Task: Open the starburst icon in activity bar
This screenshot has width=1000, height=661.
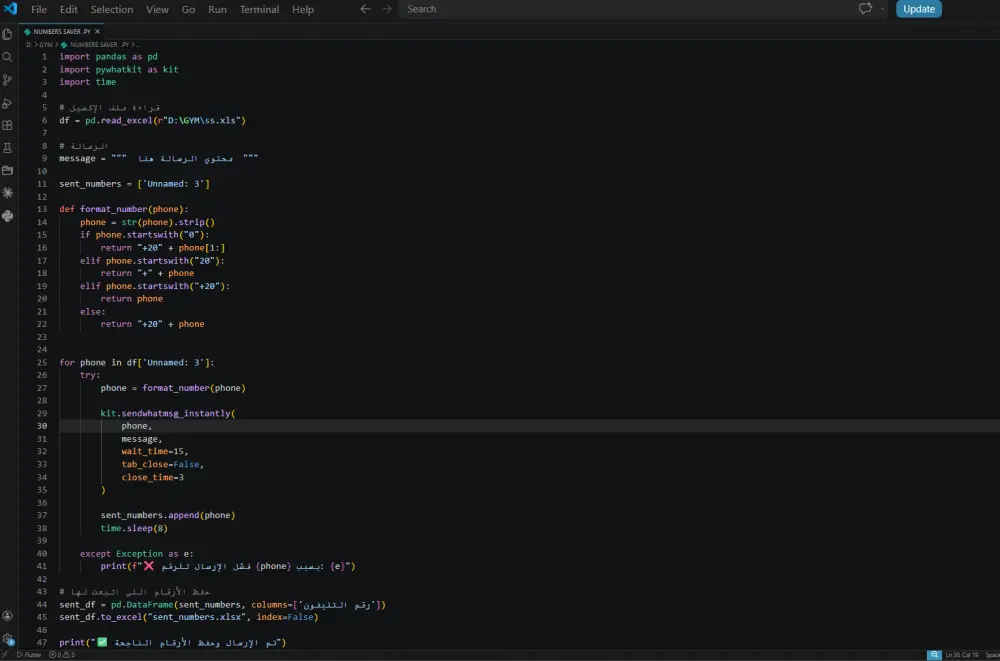Action: pyautogui.click(x=8, y=193)
